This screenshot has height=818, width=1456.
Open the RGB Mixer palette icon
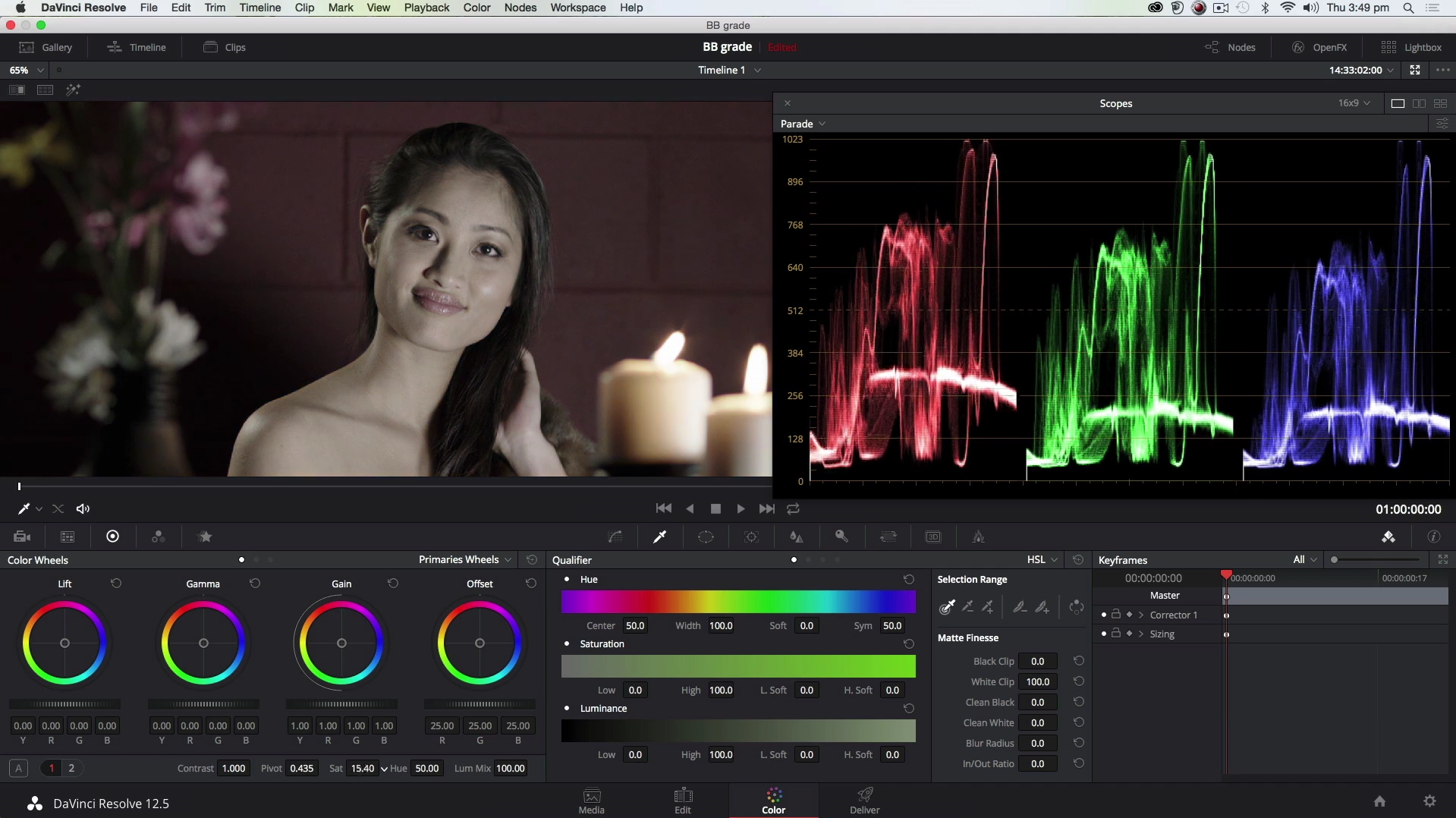tap(158, 536)
